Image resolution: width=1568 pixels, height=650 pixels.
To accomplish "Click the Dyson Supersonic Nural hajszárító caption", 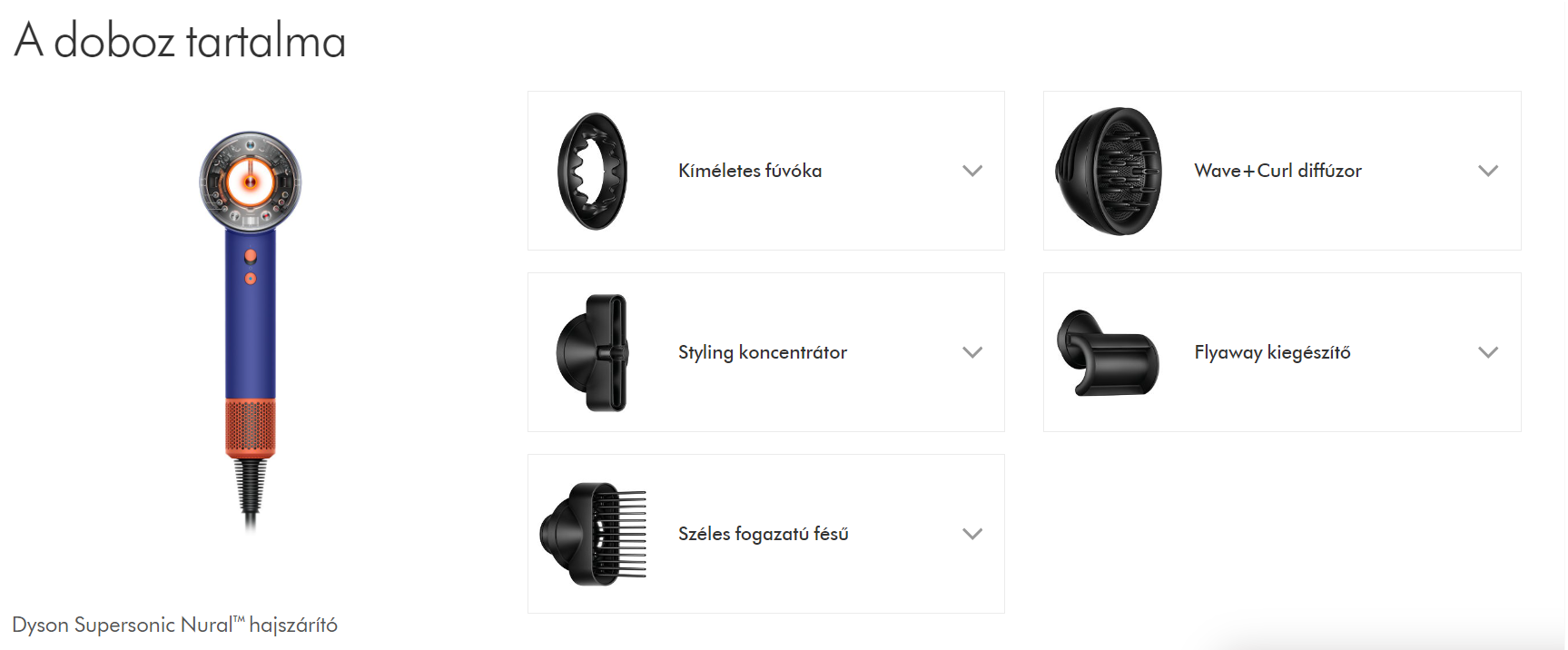I will pos(174,625).
